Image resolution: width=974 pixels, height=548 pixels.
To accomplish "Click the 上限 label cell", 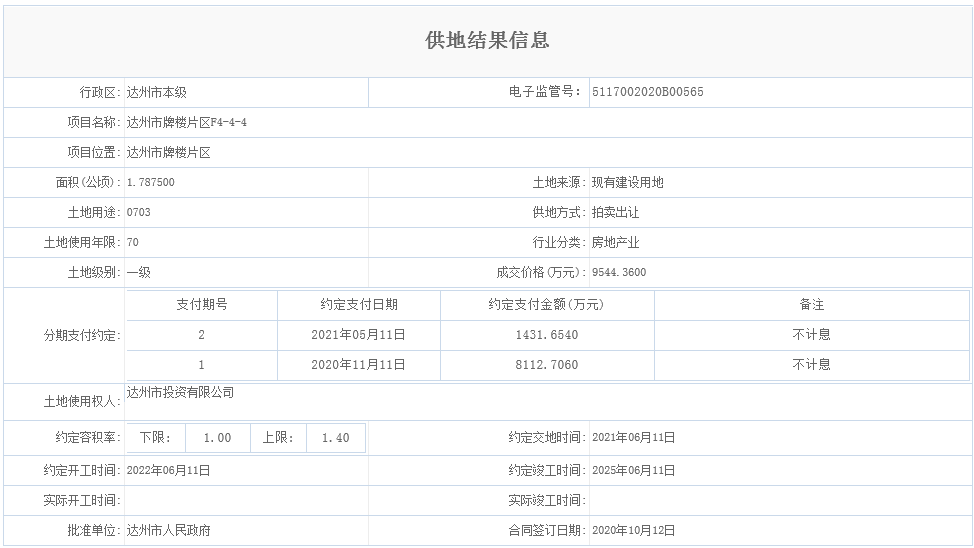I will click(x=278, y=438).
